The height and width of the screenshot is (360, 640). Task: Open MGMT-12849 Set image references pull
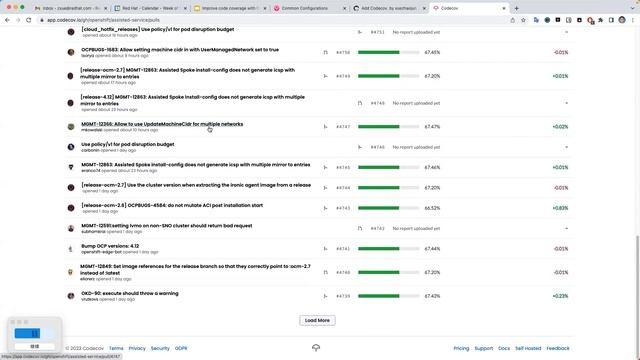click(195, 269)
